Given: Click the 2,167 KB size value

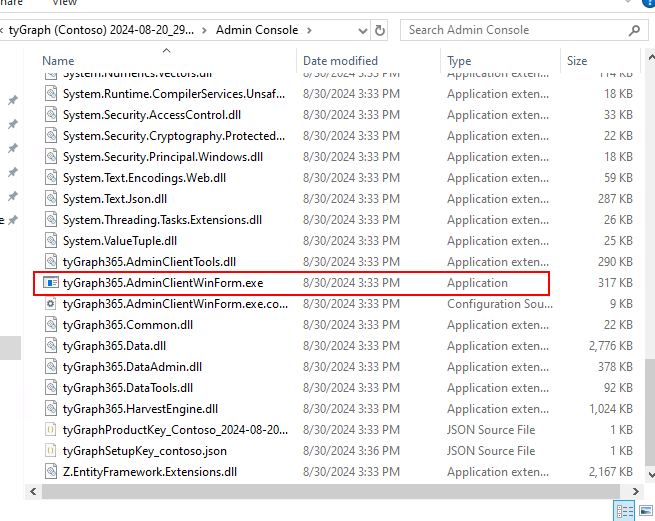Looking at the screenshot, I should point(611,472).
